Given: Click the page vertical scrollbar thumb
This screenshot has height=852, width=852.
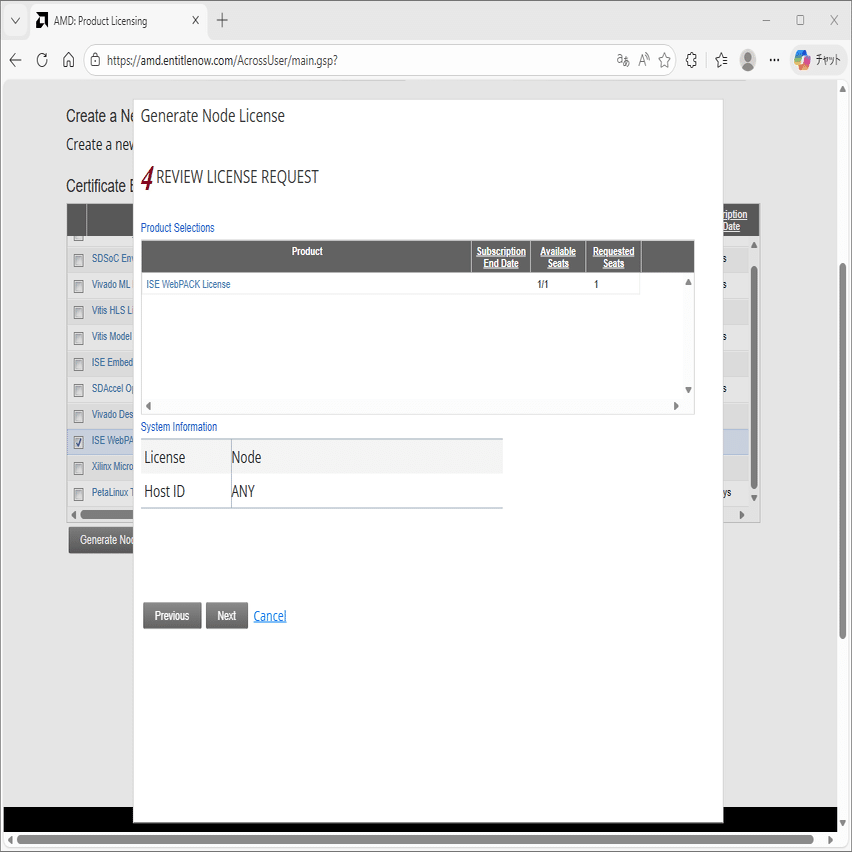Looking at the screenshot, I should tap(842, 451).
